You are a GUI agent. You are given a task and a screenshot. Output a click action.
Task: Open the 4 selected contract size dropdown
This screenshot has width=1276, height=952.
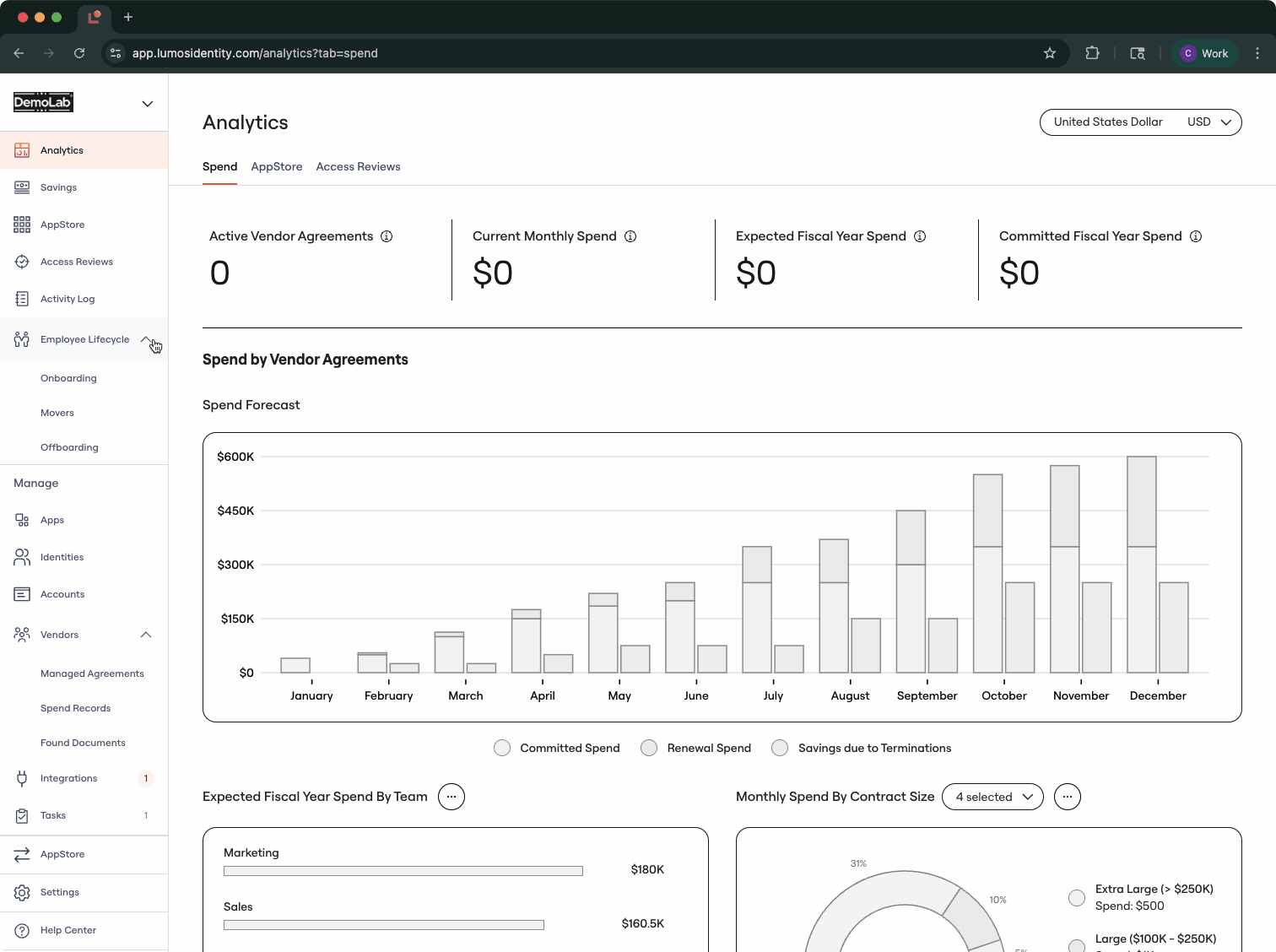coord(992,797)
